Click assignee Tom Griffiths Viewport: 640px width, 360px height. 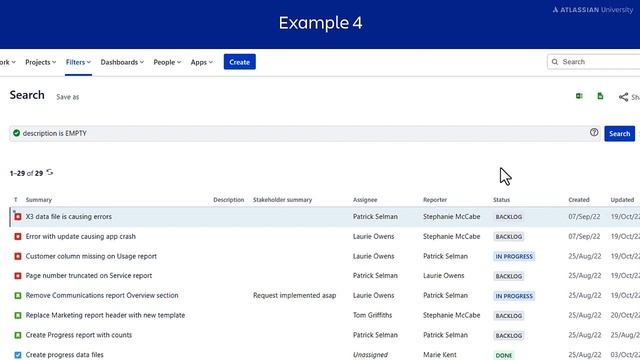coord(372,316)
